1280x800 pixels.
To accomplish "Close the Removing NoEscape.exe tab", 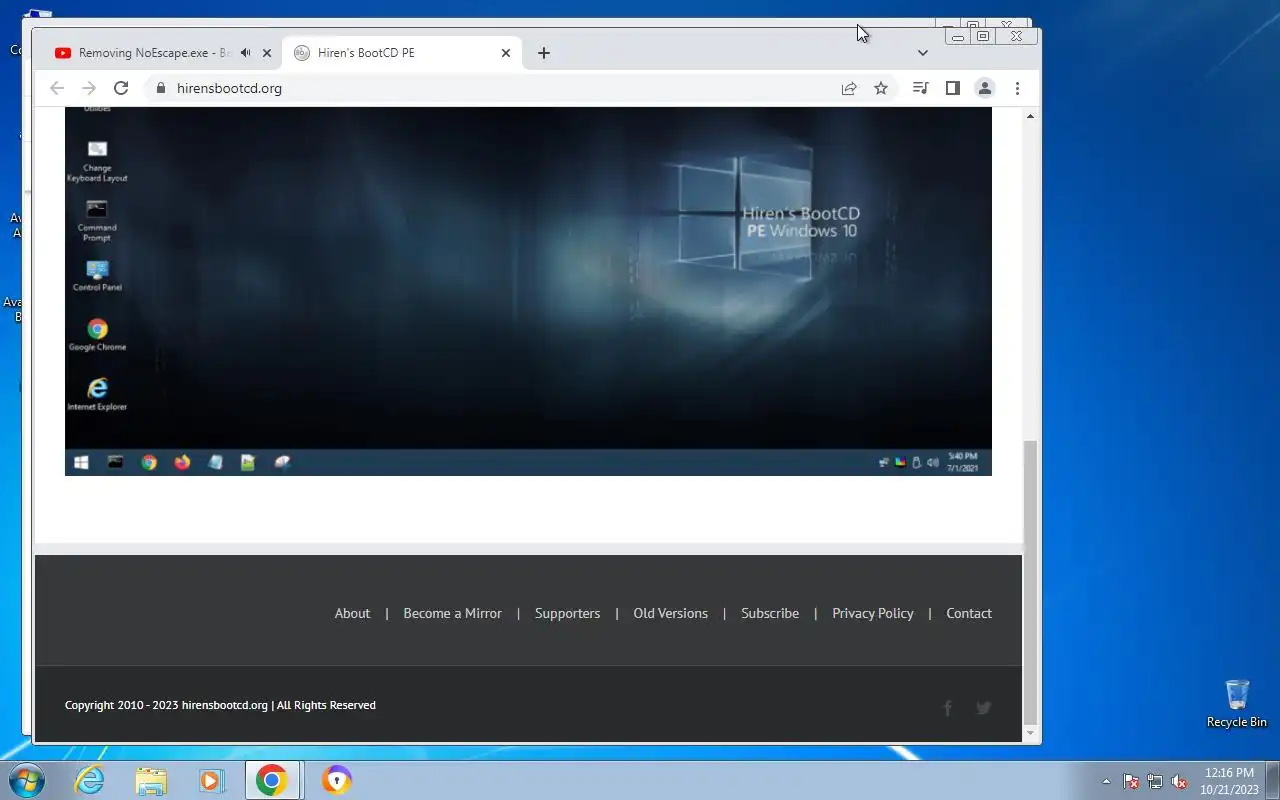I will pyautogui.click(x=267, y=53).
